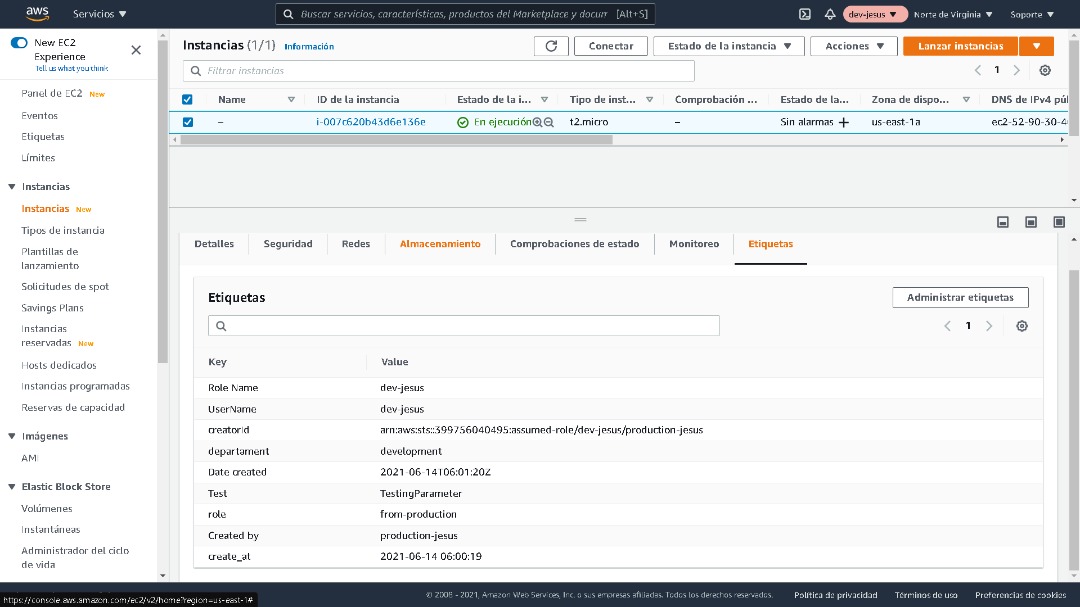Image resolution: width=1080 pixels, height=607 pixels.
Task: Click the Conectar button
Action: click(x=611, y=46)
